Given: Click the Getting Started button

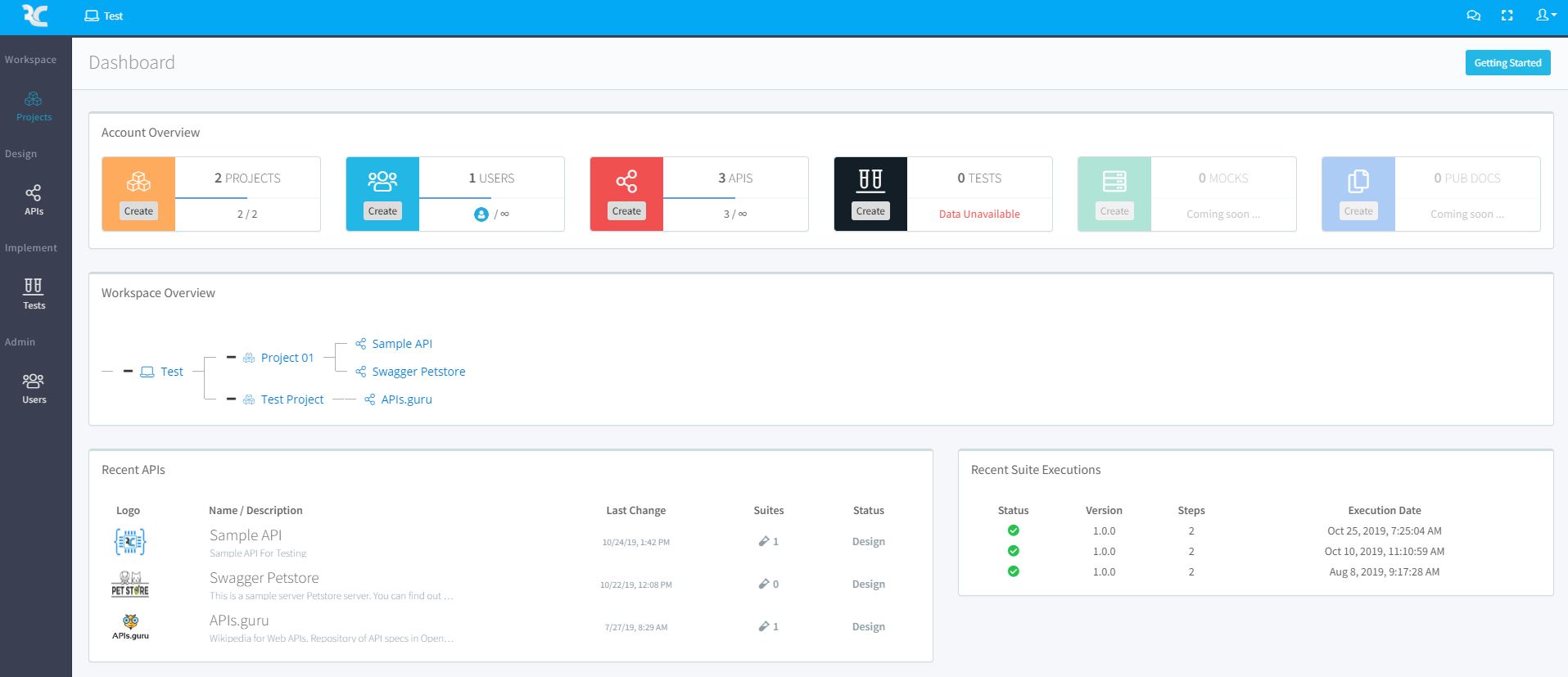Looking at the screenshot, I should (1507, 62).
